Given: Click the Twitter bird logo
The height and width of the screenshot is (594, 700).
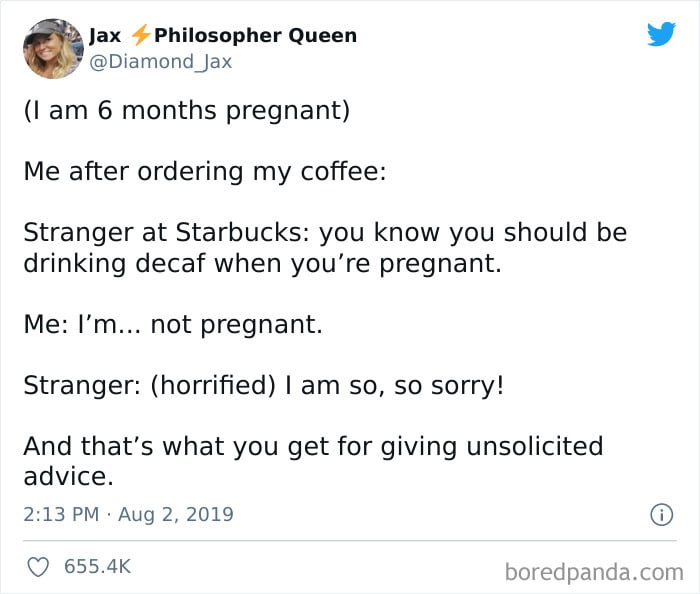Looking at the screenshot, I should coord(661,34).
